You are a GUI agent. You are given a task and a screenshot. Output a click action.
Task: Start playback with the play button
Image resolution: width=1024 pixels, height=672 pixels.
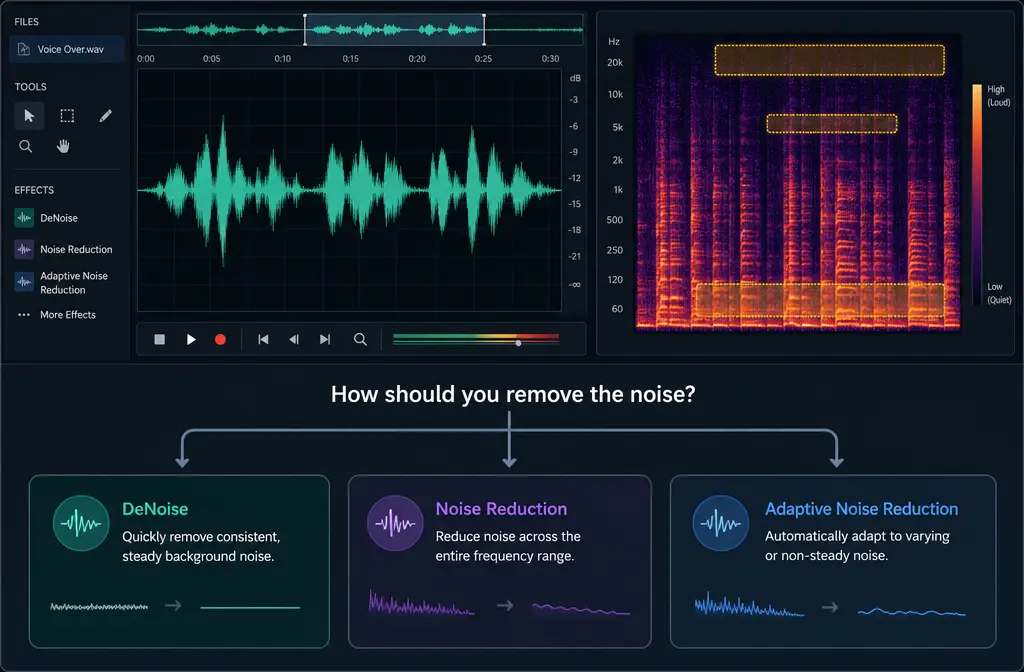pyautogui.click(x=191, y=340)
